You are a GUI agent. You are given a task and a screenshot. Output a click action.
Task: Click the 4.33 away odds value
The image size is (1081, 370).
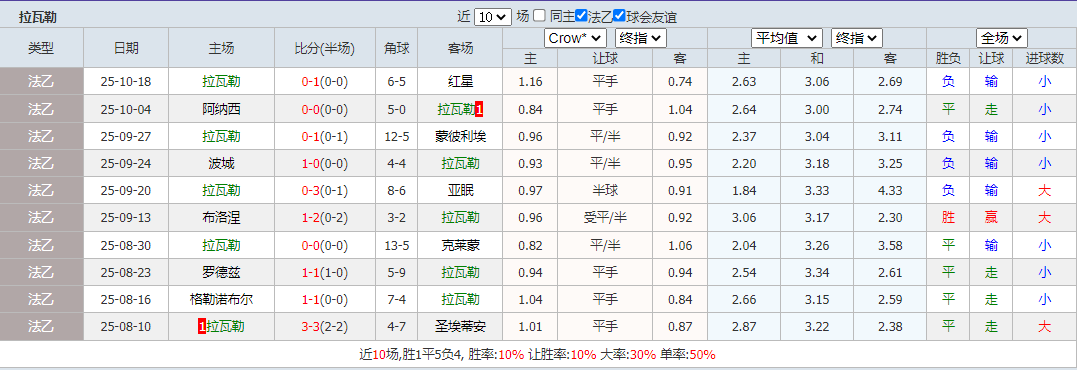890,191
